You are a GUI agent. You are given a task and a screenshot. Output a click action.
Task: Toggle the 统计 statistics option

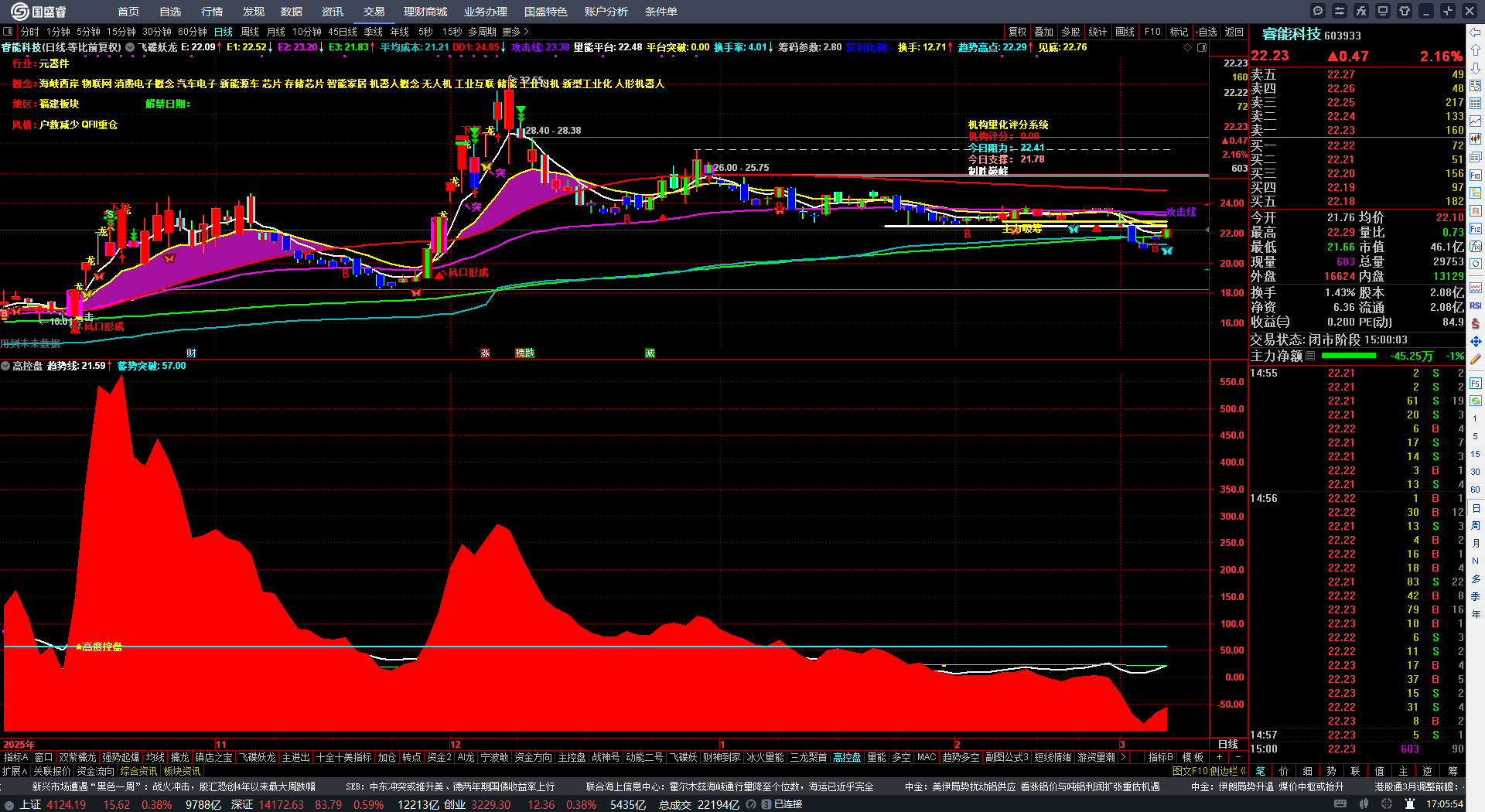(x=1098, y=32)
